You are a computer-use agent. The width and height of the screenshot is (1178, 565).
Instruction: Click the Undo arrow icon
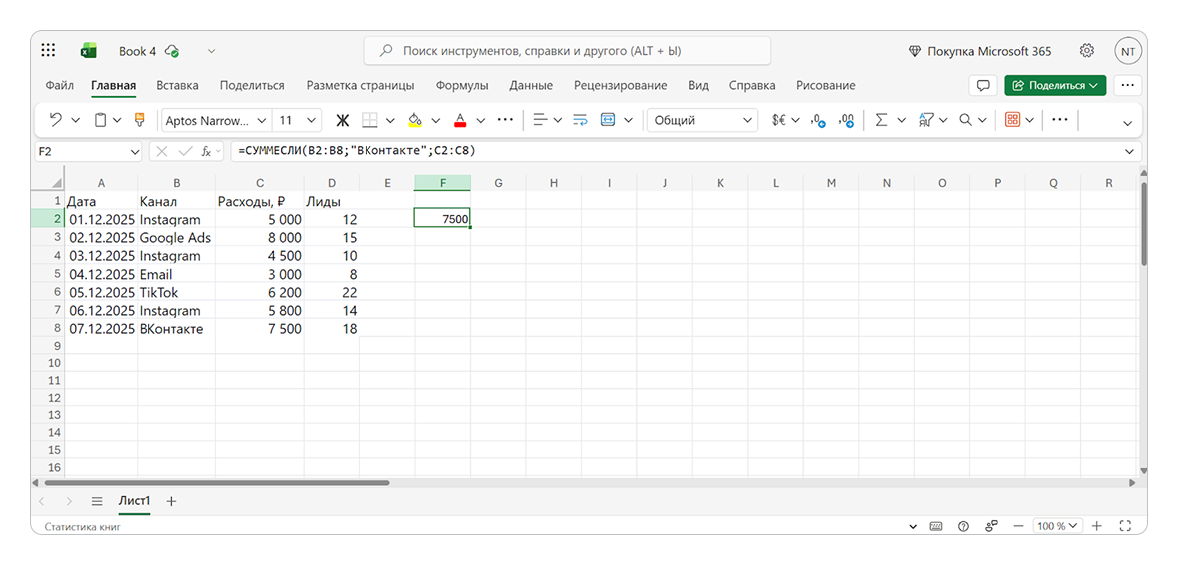click(x=55, y=120)
